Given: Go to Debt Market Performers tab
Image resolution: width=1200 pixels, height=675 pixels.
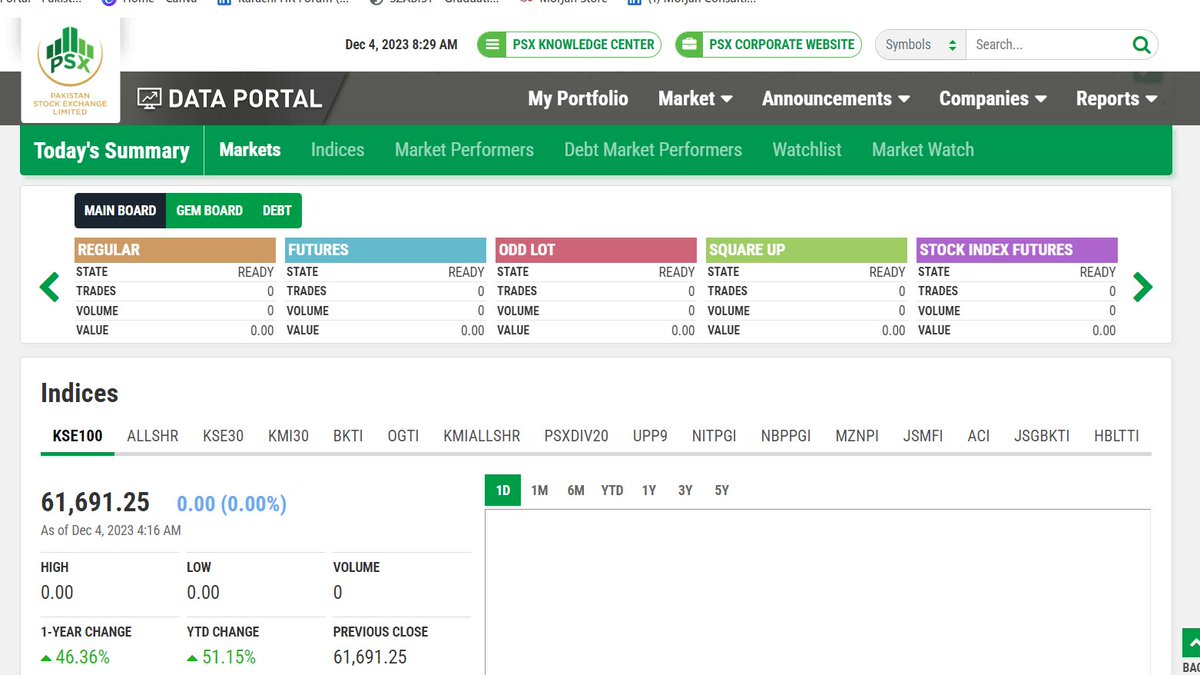Looking at the screenshot, I should [653, 149].
